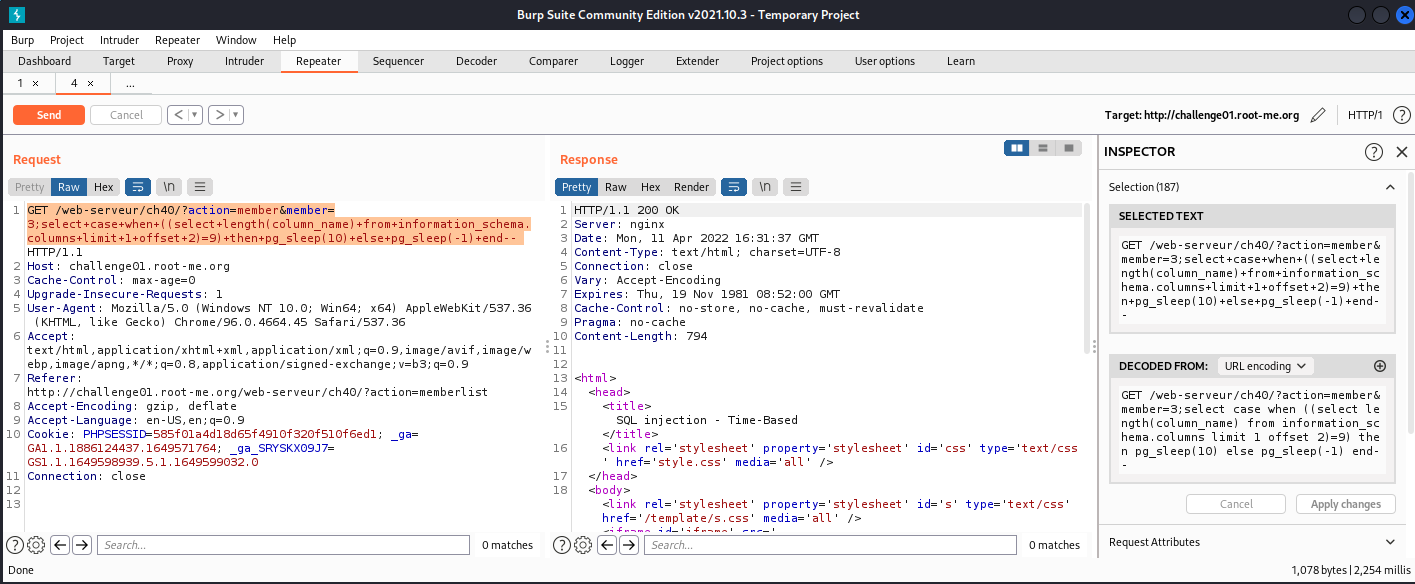Open history forward dropdown arrow
Image resolution: width=1415 pixels, height=584 pixels.
pyautogui.click(x=236, y=115)
